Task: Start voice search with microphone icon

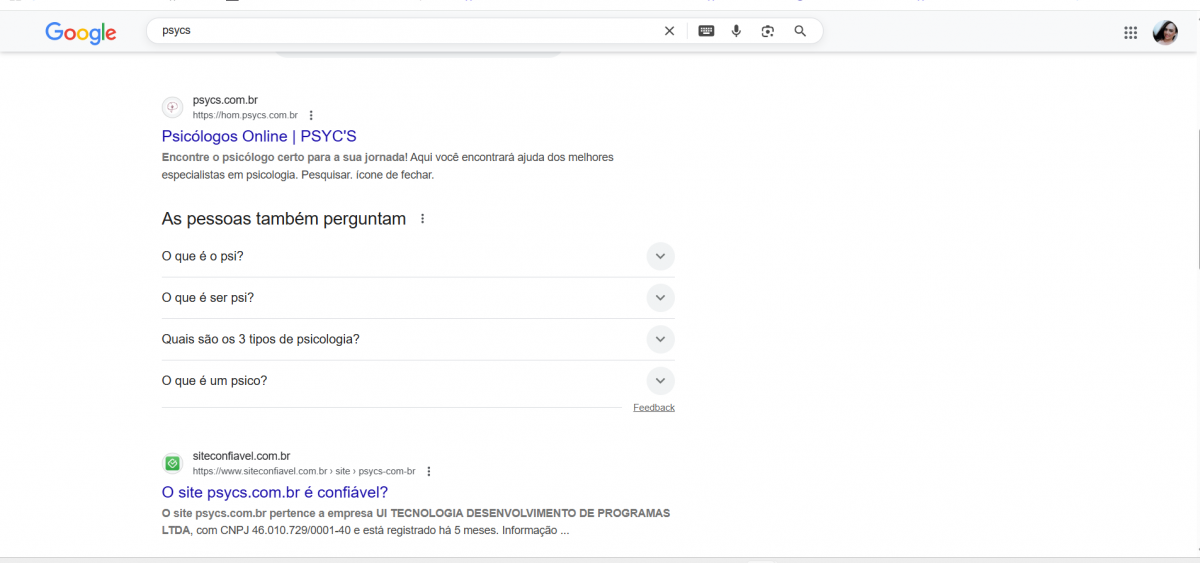Action: click(736, 31)
